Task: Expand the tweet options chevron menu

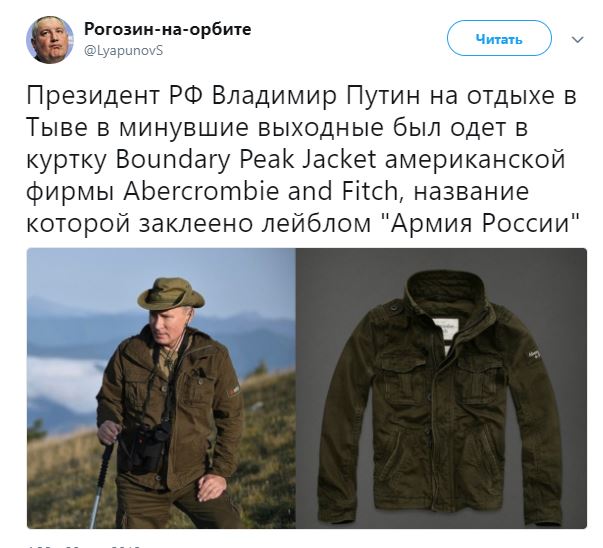Action: point(578,40)
